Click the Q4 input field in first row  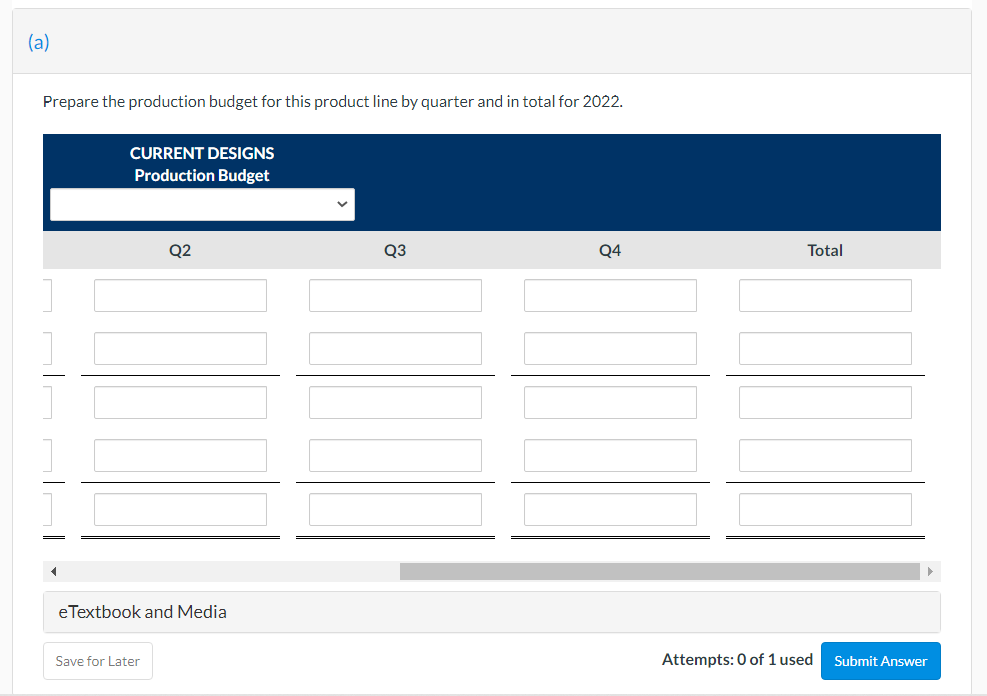[x=611, y=296]
